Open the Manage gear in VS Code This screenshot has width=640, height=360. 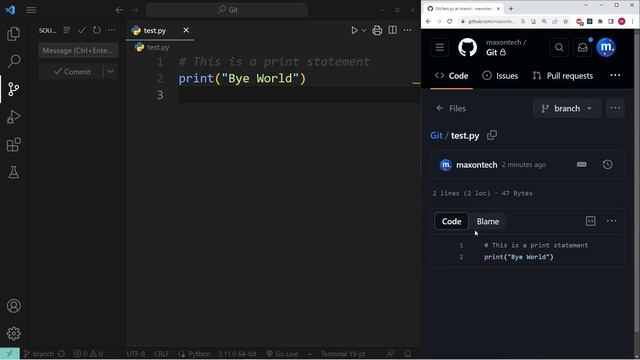[13, 333]
